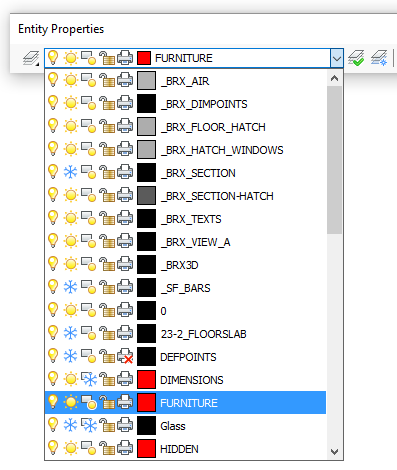Collapse the layer dropdown using its arrow
Image resolution: width=397 pixels, height=470 pixels.
pos(337,59)
